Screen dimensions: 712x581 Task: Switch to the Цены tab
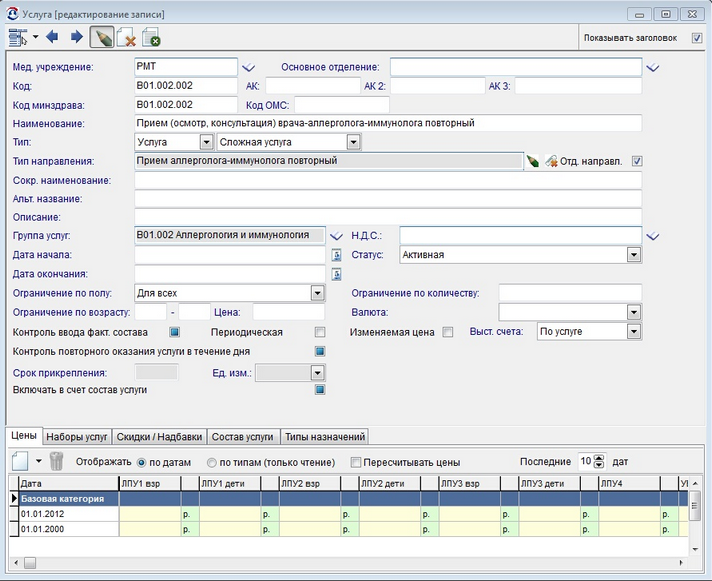(x=24, y=436)
